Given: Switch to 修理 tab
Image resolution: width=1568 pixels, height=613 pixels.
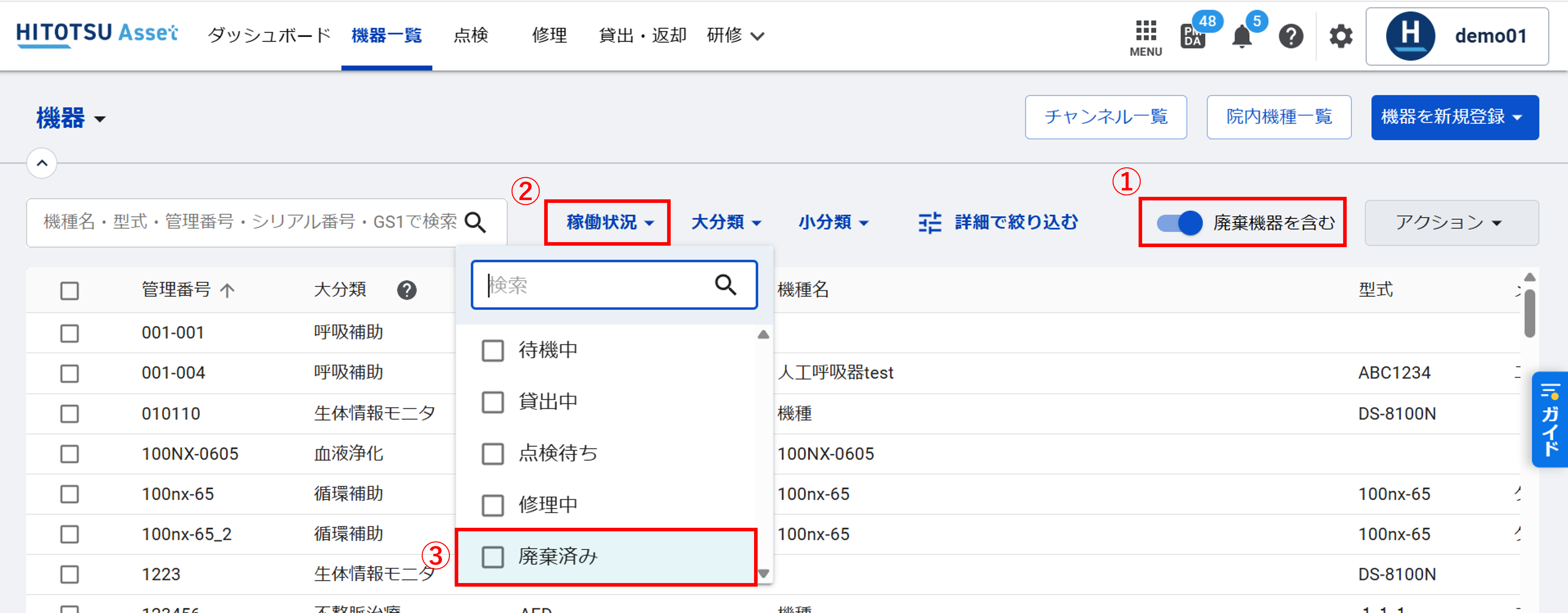Looking at the screenshot, I should pyautogui.click(x=549, y=35).
